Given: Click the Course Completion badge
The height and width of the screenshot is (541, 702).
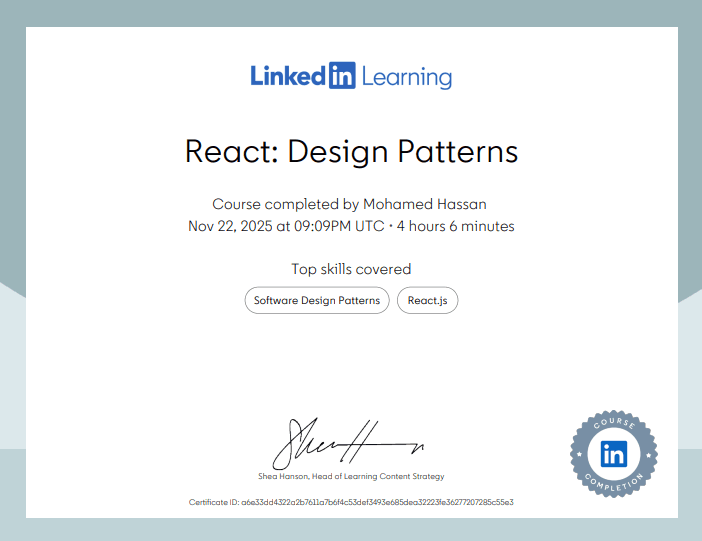Looking at the screenshot, I should click(614, 454).
